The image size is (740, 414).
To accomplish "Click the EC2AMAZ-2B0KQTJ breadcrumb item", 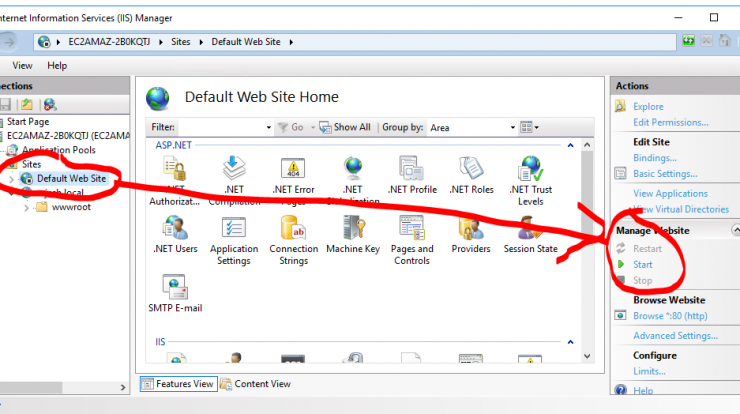I will click(x=109, y=42).
